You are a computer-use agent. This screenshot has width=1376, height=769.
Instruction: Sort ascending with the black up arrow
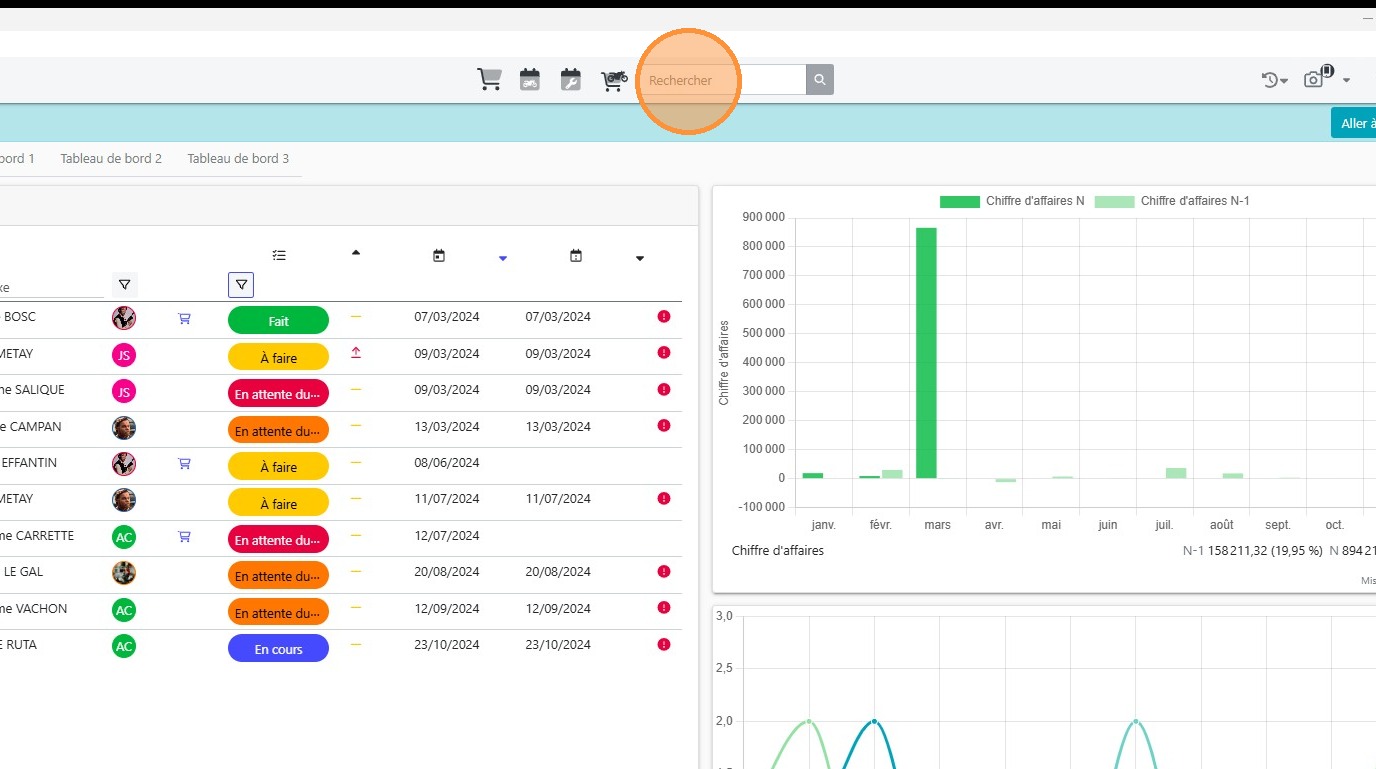pos(356,253)
